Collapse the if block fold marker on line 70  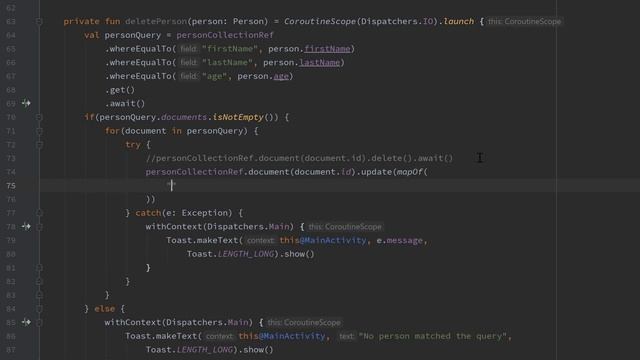point(39,117)
